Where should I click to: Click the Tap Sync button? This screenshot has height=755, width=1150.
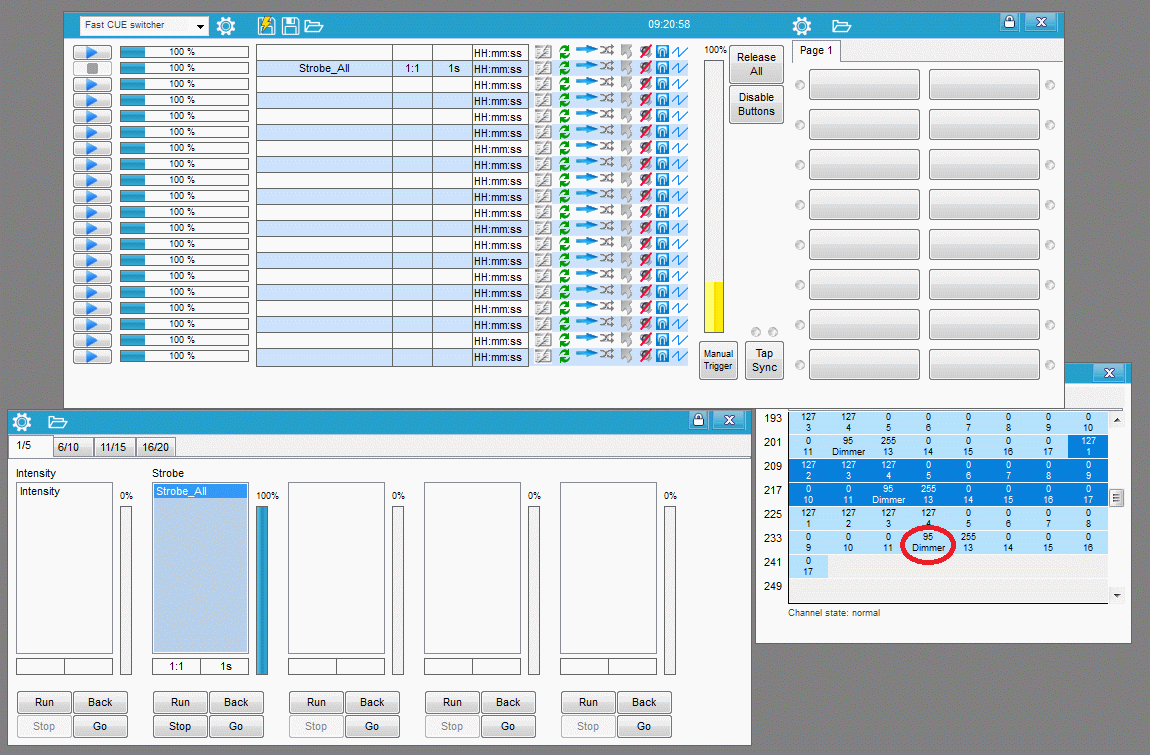point(764,360)
